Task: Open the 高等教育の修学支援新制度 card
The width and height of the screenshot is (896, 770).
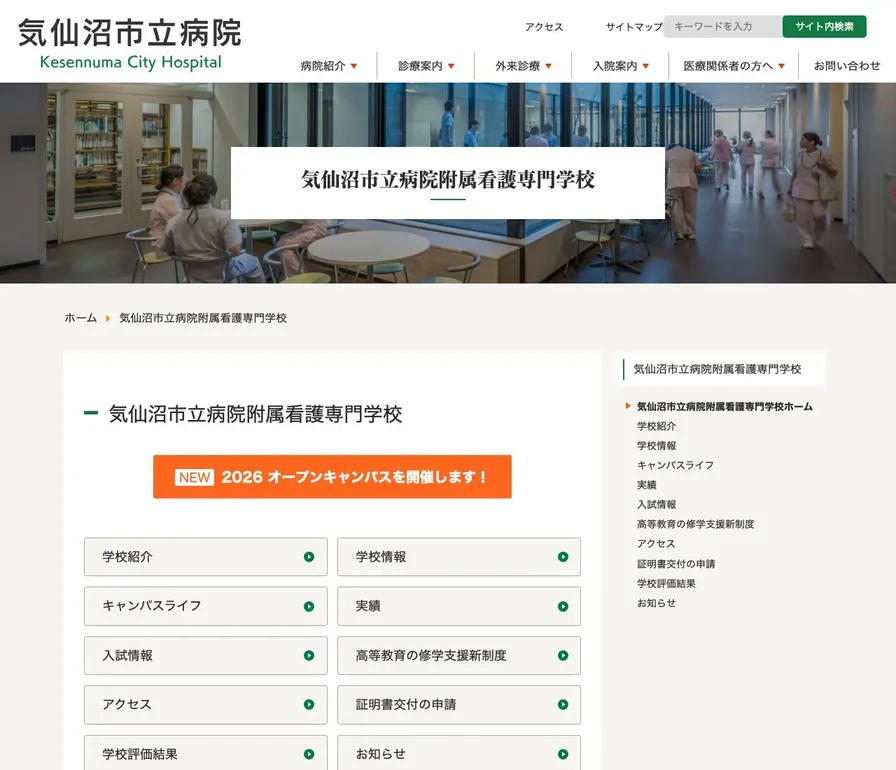Action: click(459, 656)
